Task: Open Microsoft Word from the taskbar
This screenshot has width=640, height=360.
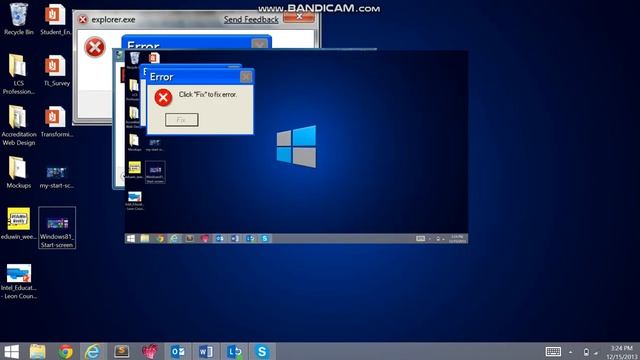Action: click(x=206, y=351)
